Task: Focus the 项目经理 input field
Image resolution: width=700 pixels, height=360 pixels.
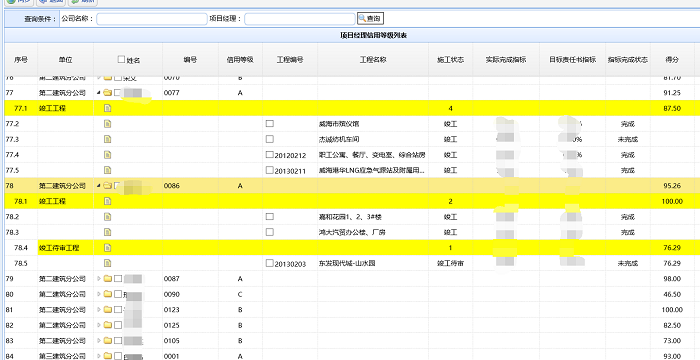Action: pos(300,19)
